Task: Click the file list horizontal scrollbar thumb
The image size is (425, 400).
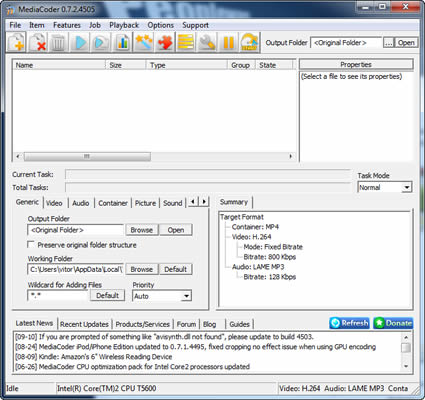Action: click(87, 156)
